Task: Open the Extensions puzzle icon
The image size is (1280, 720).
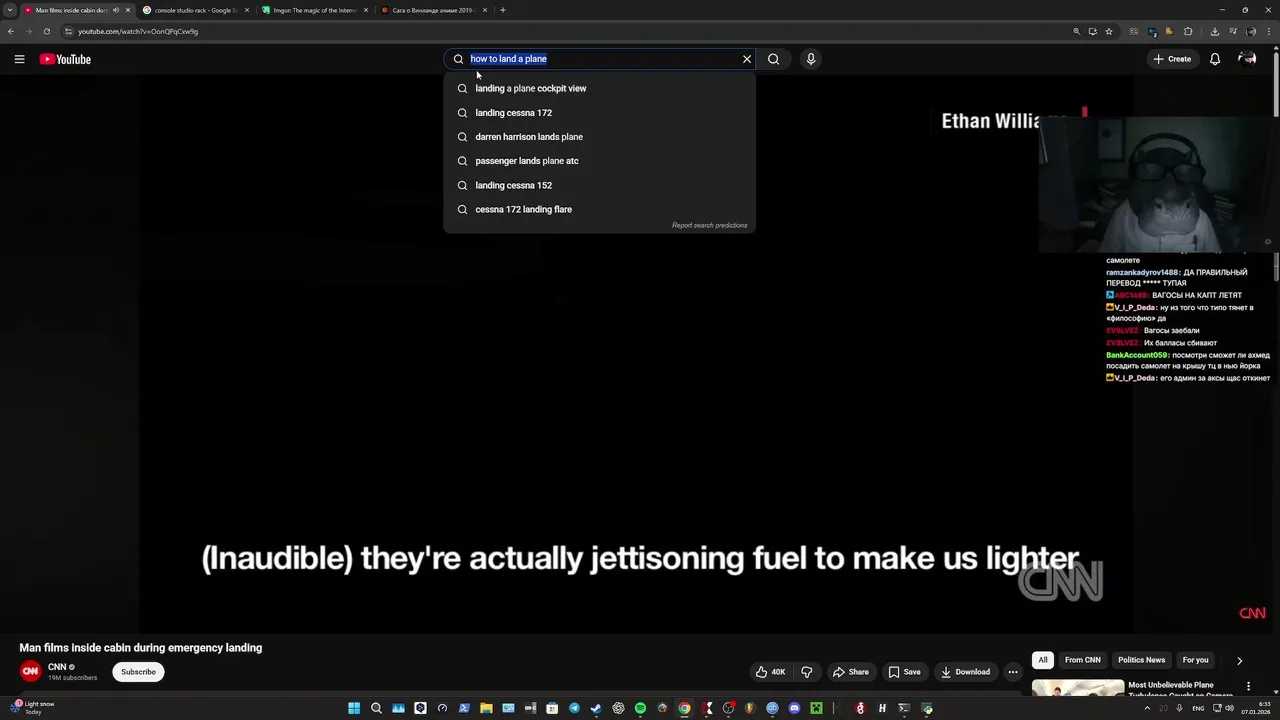Action: coord(1188,31)
